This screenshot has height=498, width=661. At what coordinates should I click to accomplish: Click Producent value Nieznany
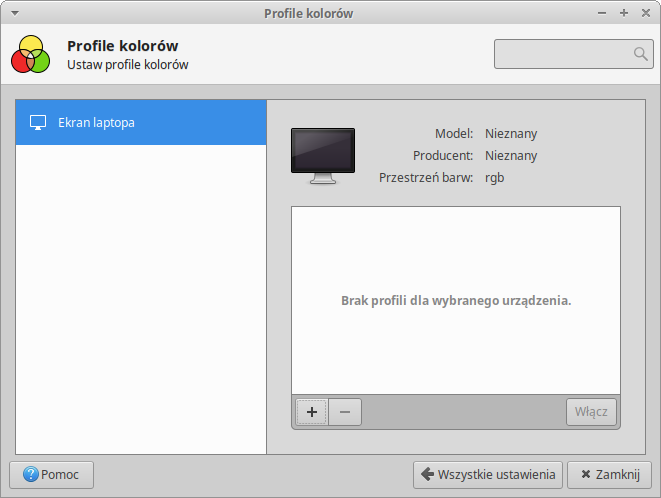[511, 156]
